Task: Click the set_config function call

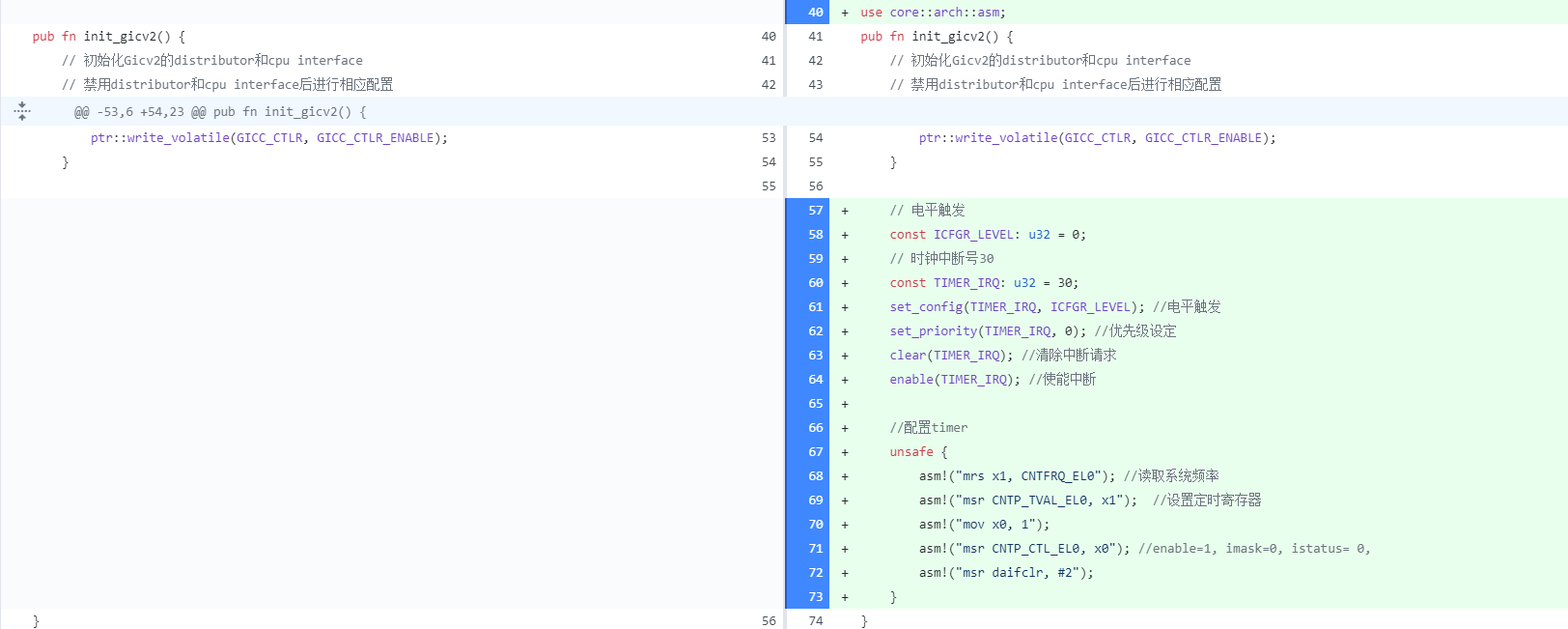Action: pyautogui.click(x=926, y=307)
